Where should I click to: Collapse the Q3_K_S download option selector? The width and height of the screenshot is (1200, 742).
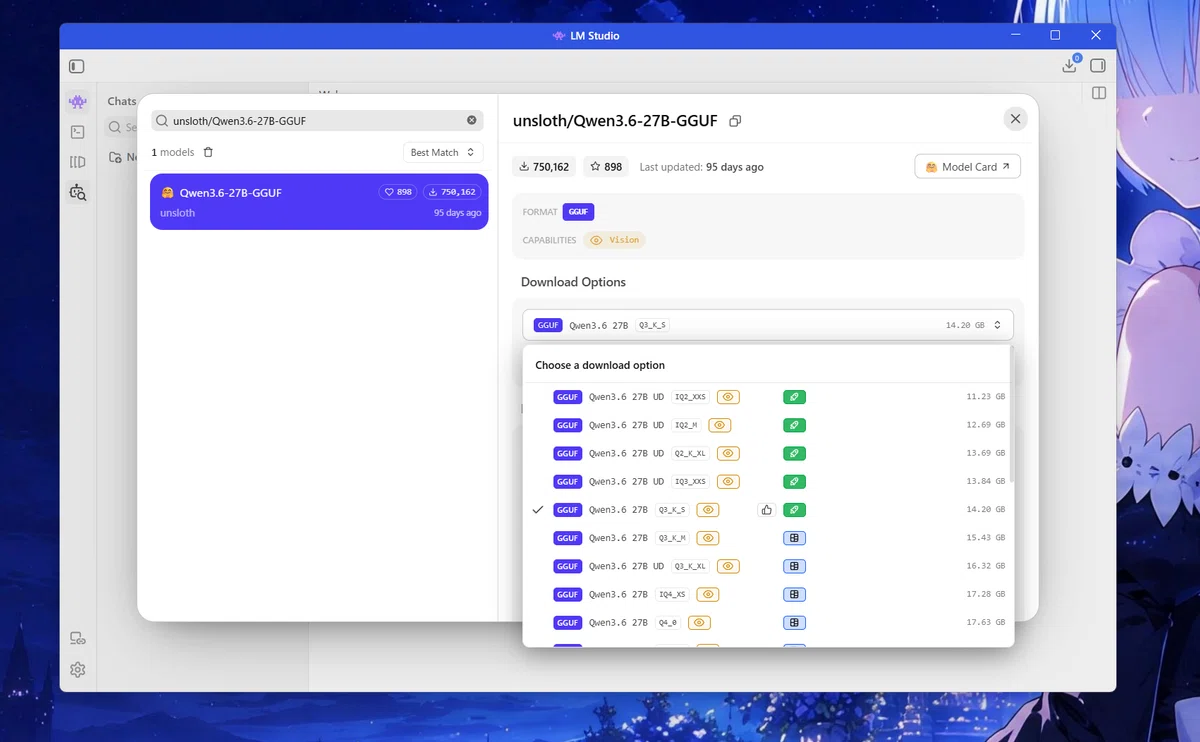click(x=768, y=325)
